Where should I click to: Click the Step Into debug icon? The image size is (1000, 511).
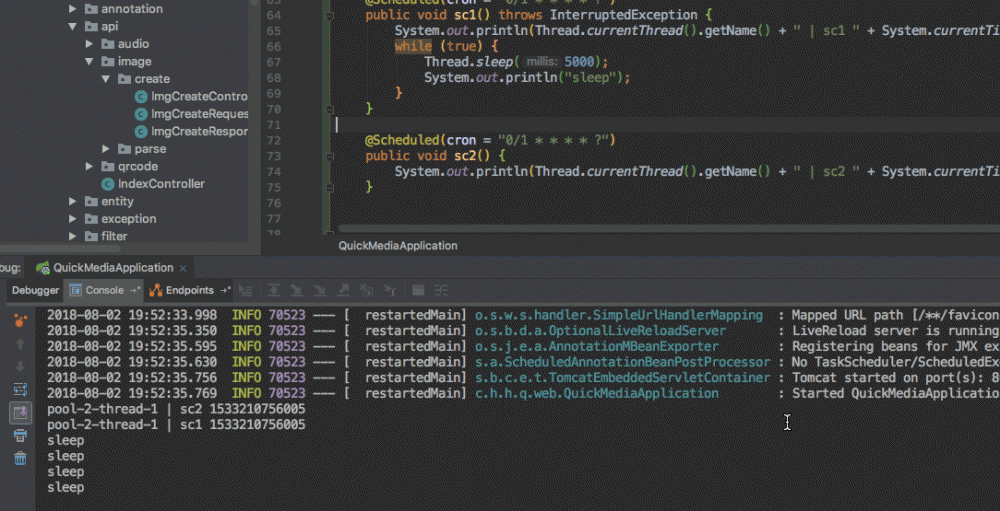[x=296, y=290]
